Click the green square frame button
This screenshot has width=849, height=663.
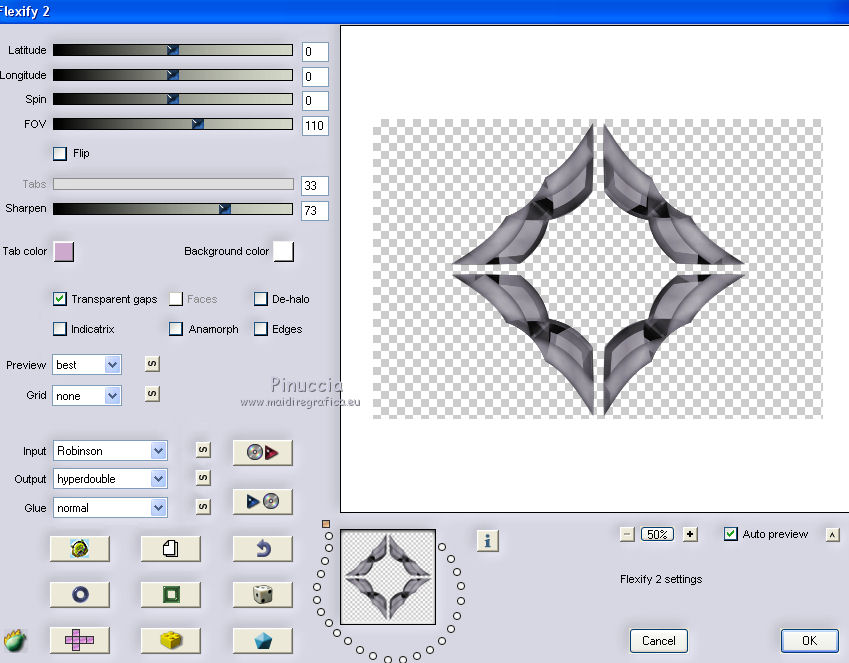171,595
